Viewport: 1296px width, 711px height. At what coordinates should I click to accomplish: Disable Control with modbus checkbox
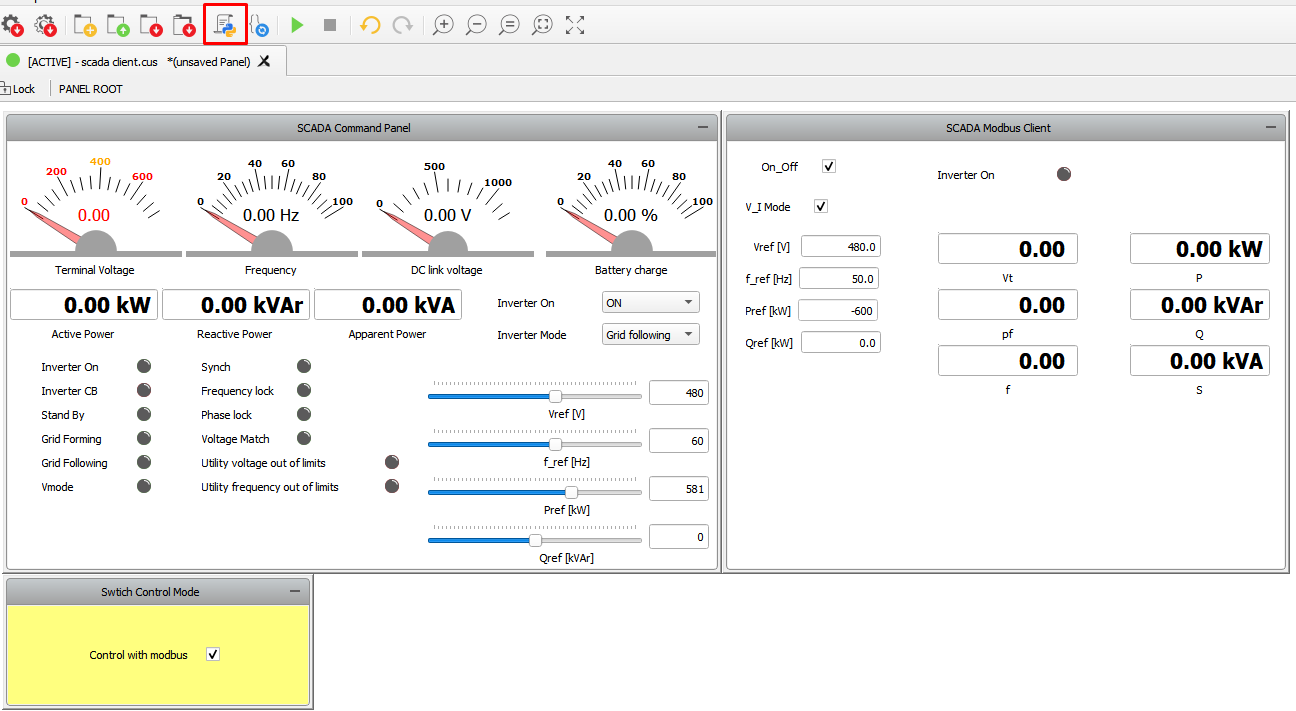pos(212,654)
